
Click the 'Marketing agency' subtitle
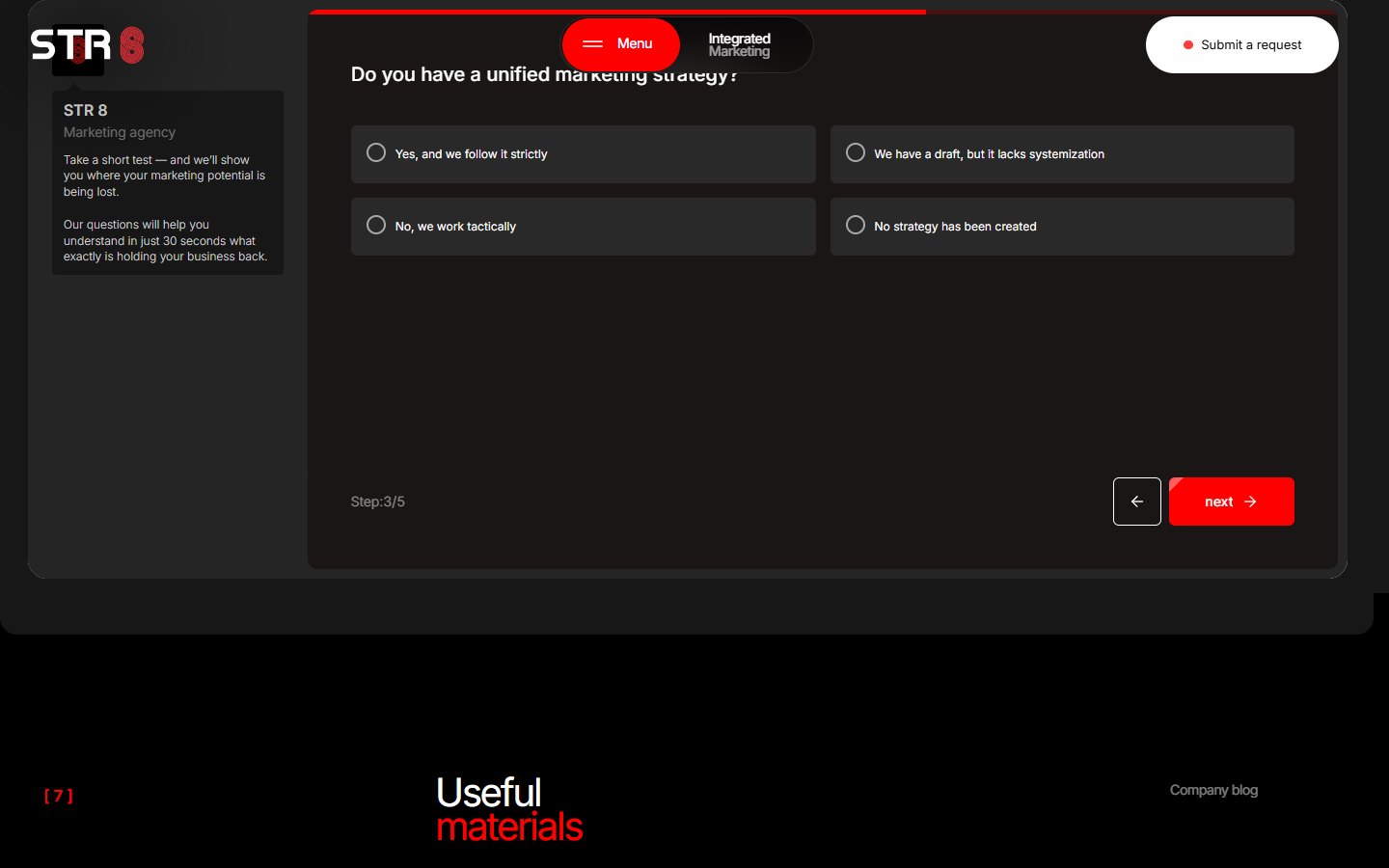coord(120,132)
